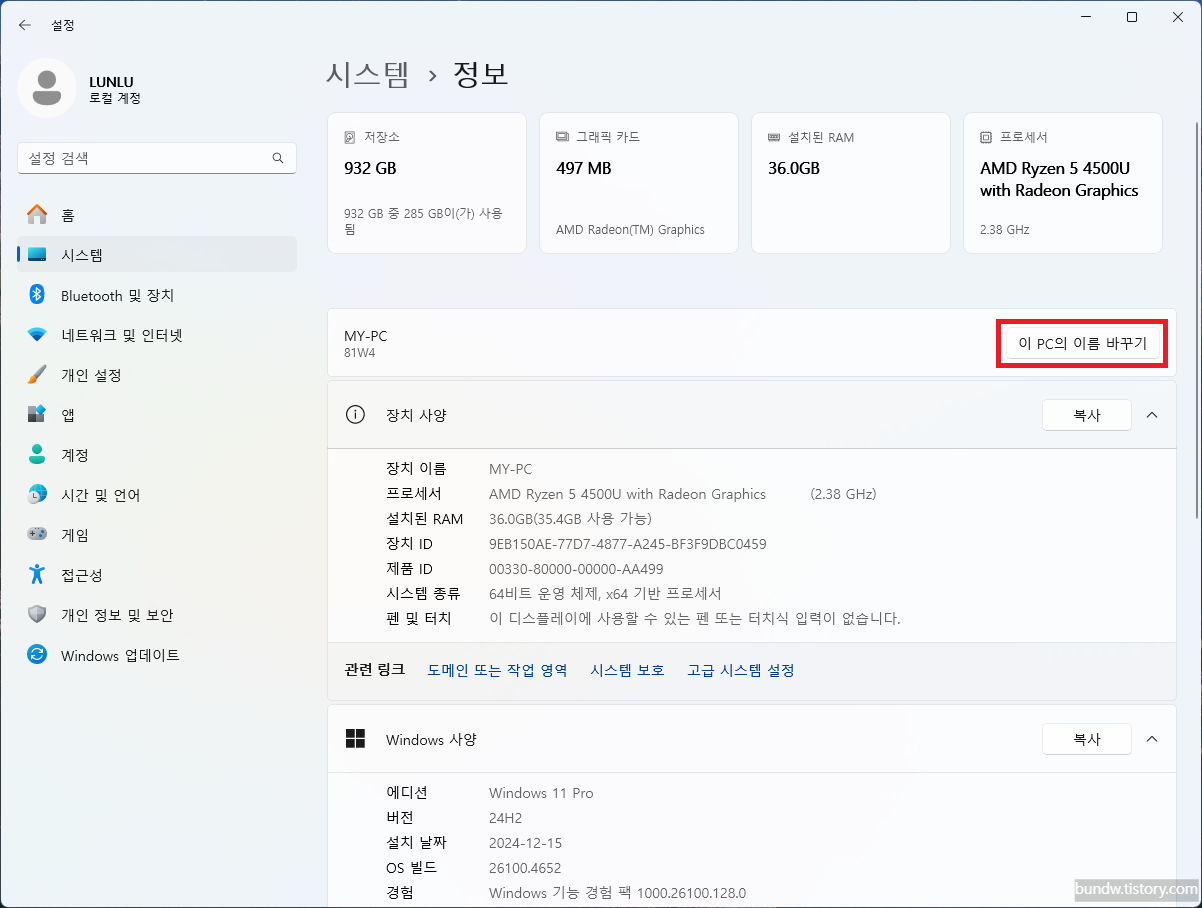Click the 81W4 model text under MY-PC
The height and width of the screenshot is (908, 1202).
click(360, 353)
